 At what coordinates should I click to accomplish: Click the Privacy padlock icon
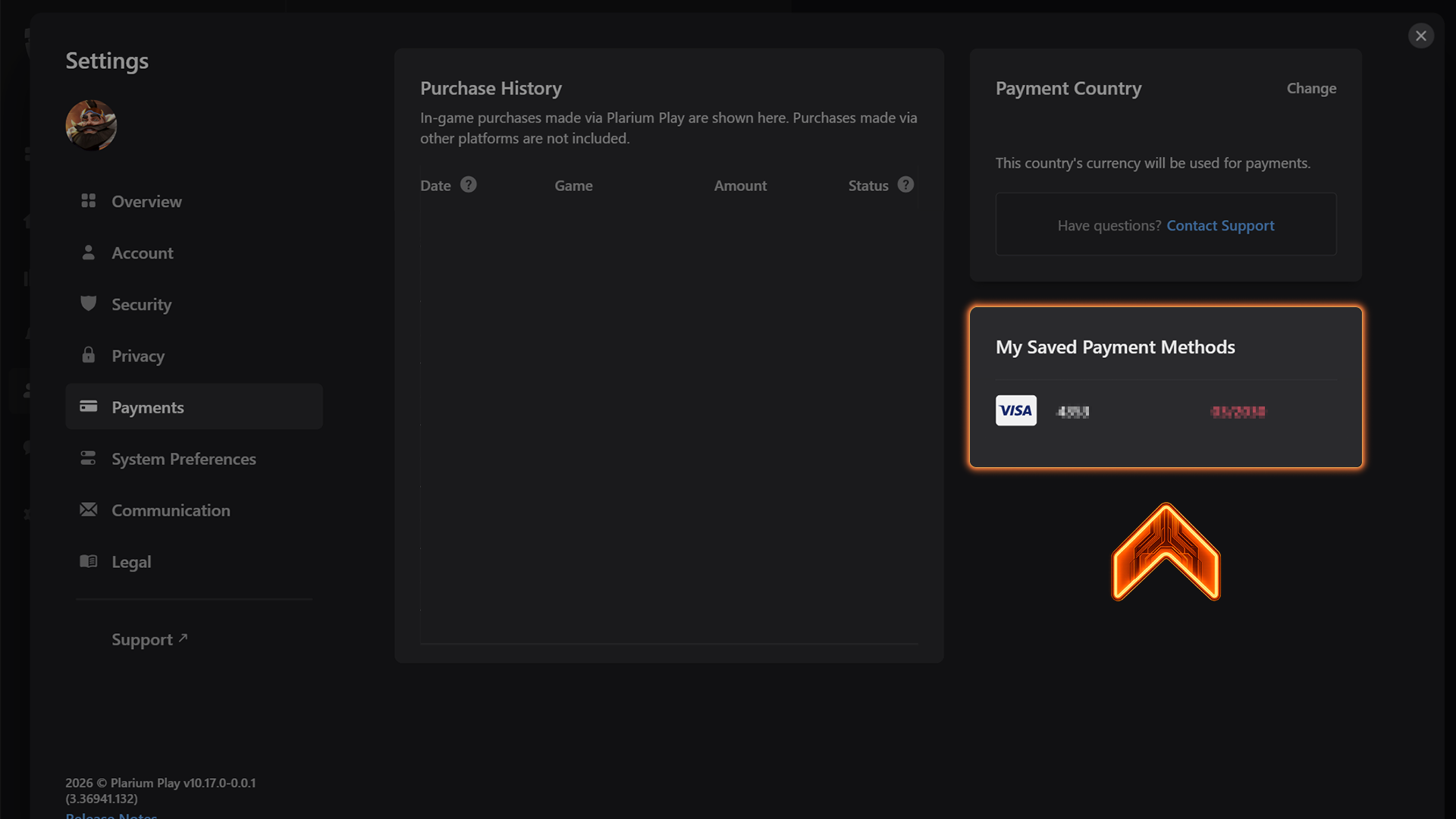click(x=89, y=355)
